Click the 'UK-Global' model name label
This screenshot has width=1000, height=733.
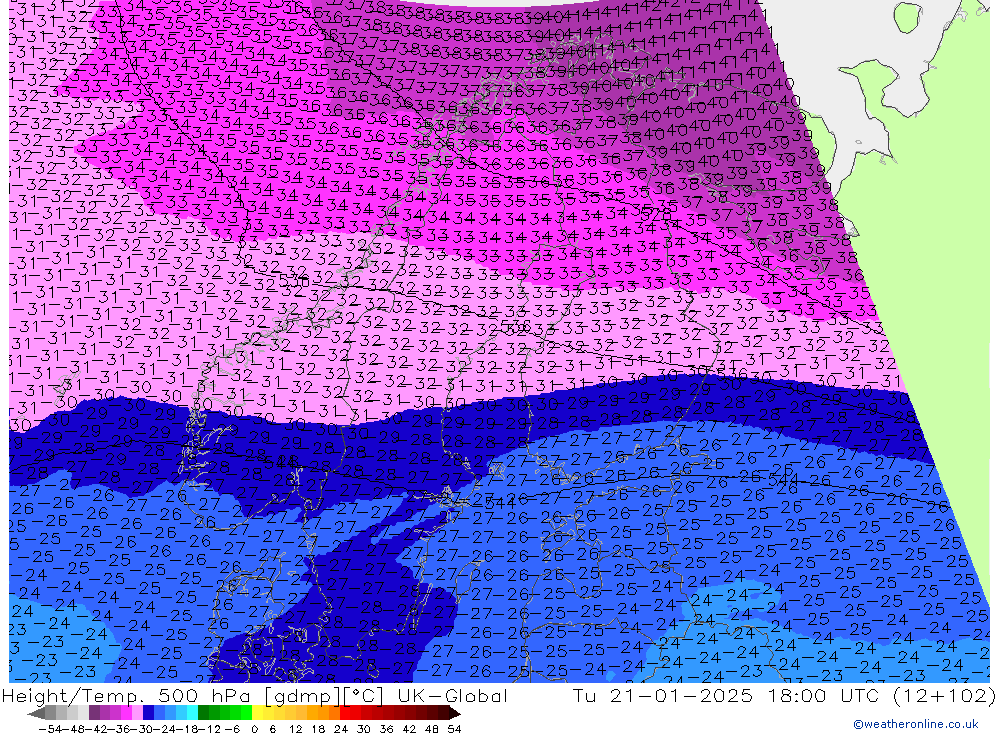pos(452,696)
